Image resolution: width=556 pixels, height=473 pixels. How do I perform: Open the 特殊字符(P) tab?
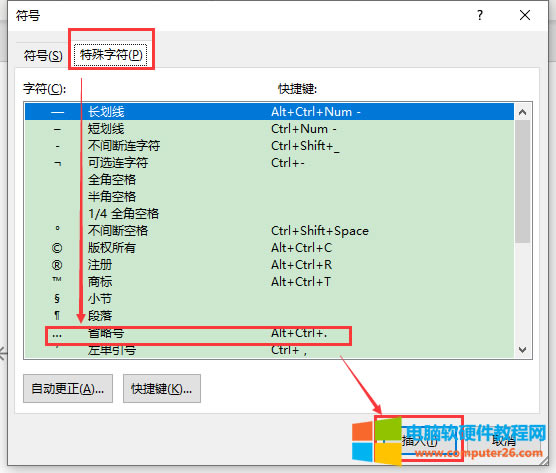pos(111,55)
